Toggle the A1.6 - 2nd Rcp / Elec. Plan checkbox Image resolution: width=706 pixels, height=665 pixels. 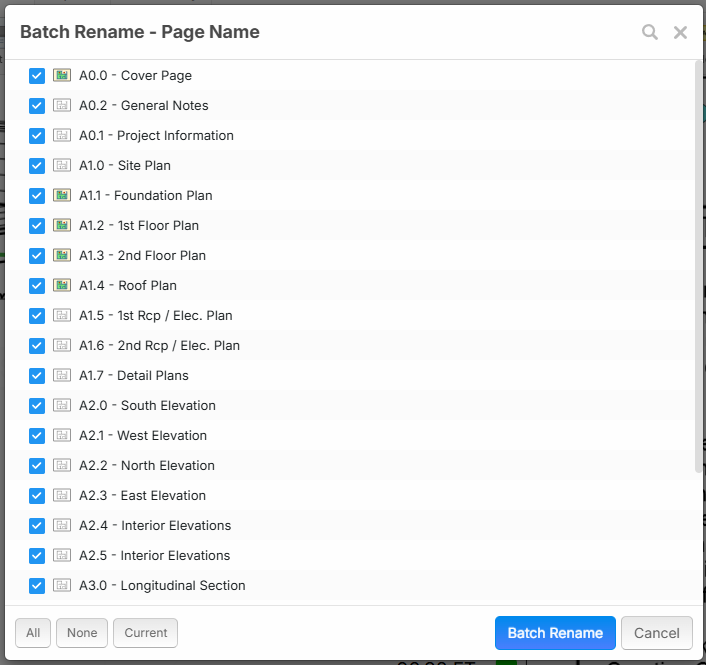[x=37, y=346]
